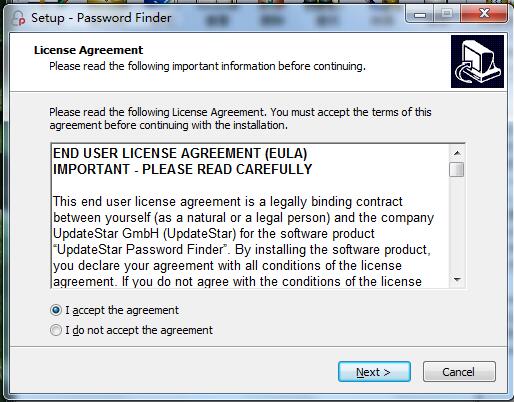Click the scrollbar track below the thumb

coord(457,223)
